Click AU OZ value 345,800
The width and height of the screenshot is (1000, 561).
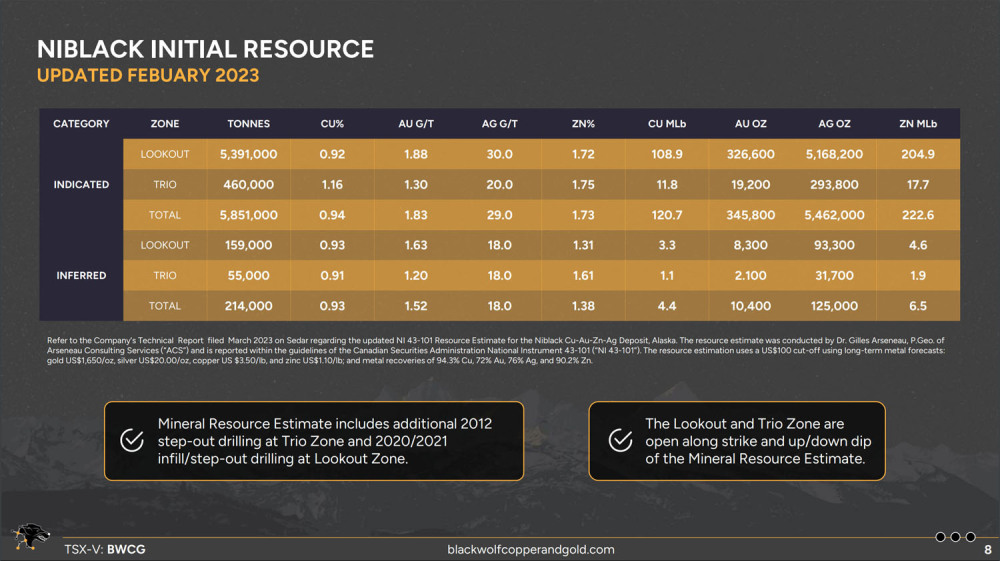coord(751,215)
